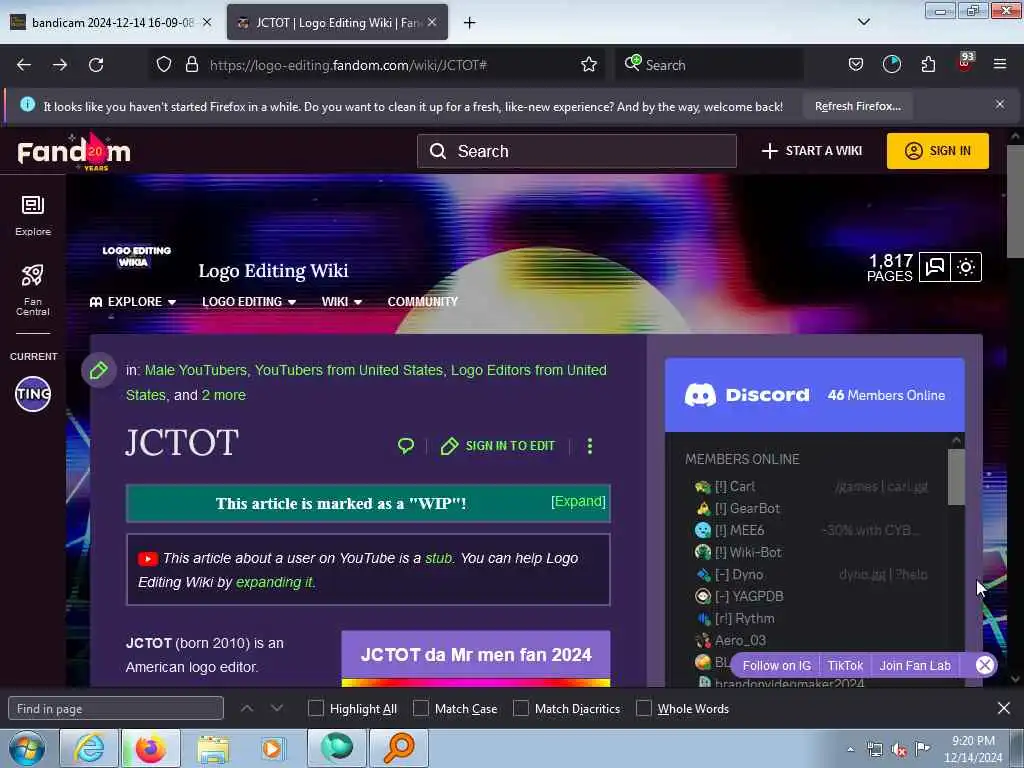Show hidden system tray icons arrow

tap(850, 750)
